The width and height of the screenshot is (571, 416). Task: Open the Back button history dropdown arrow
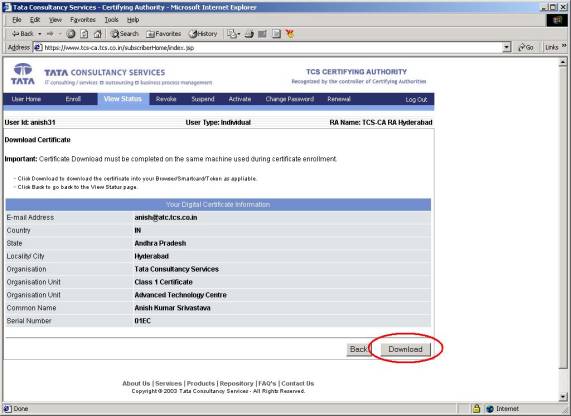(x=39, y=34)
